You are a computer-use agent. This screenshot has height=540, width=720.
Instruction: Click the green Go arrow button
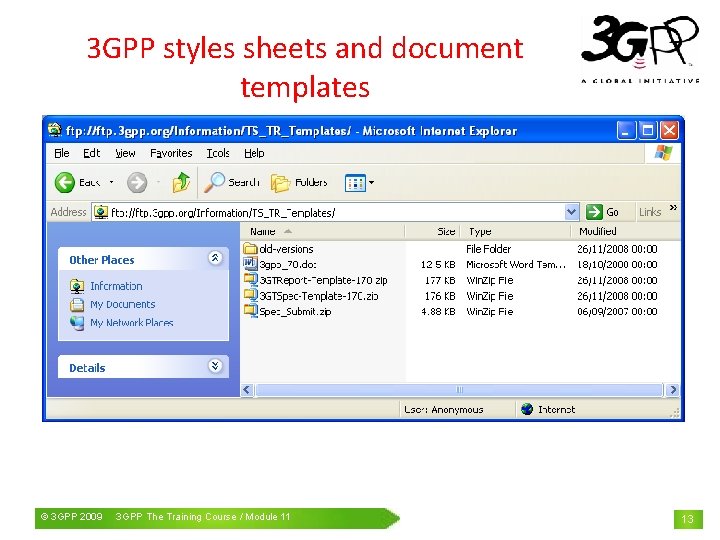click(594, 212)
